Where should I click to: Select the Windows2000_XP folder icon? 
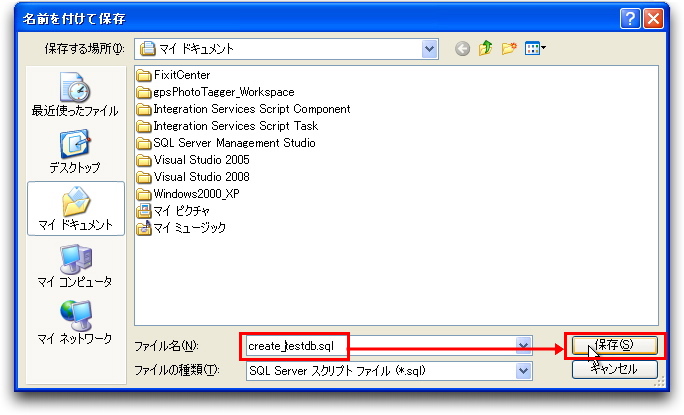144,194
